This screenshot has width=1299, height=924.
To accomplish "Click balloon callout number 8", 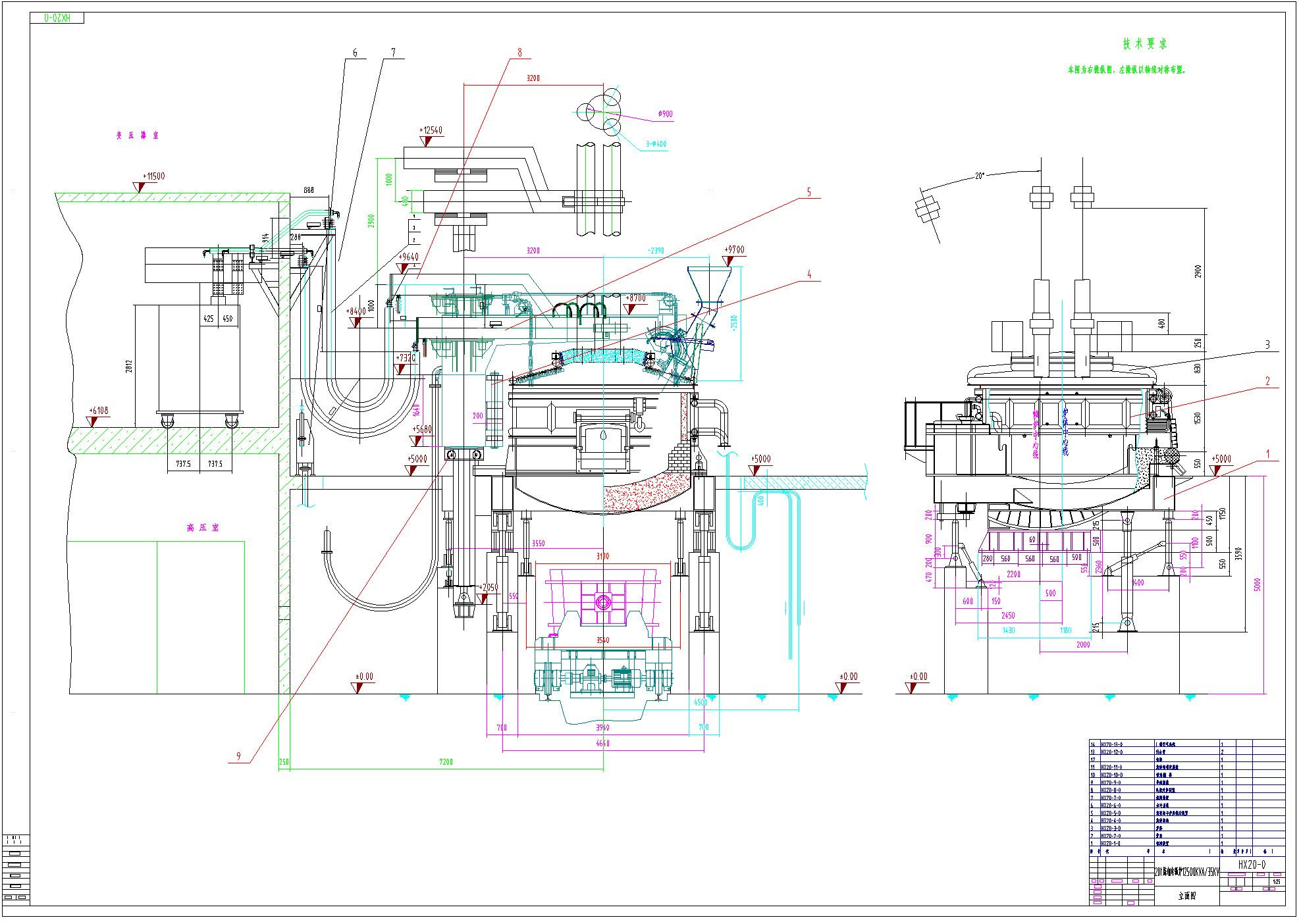I will coord(519,53).
